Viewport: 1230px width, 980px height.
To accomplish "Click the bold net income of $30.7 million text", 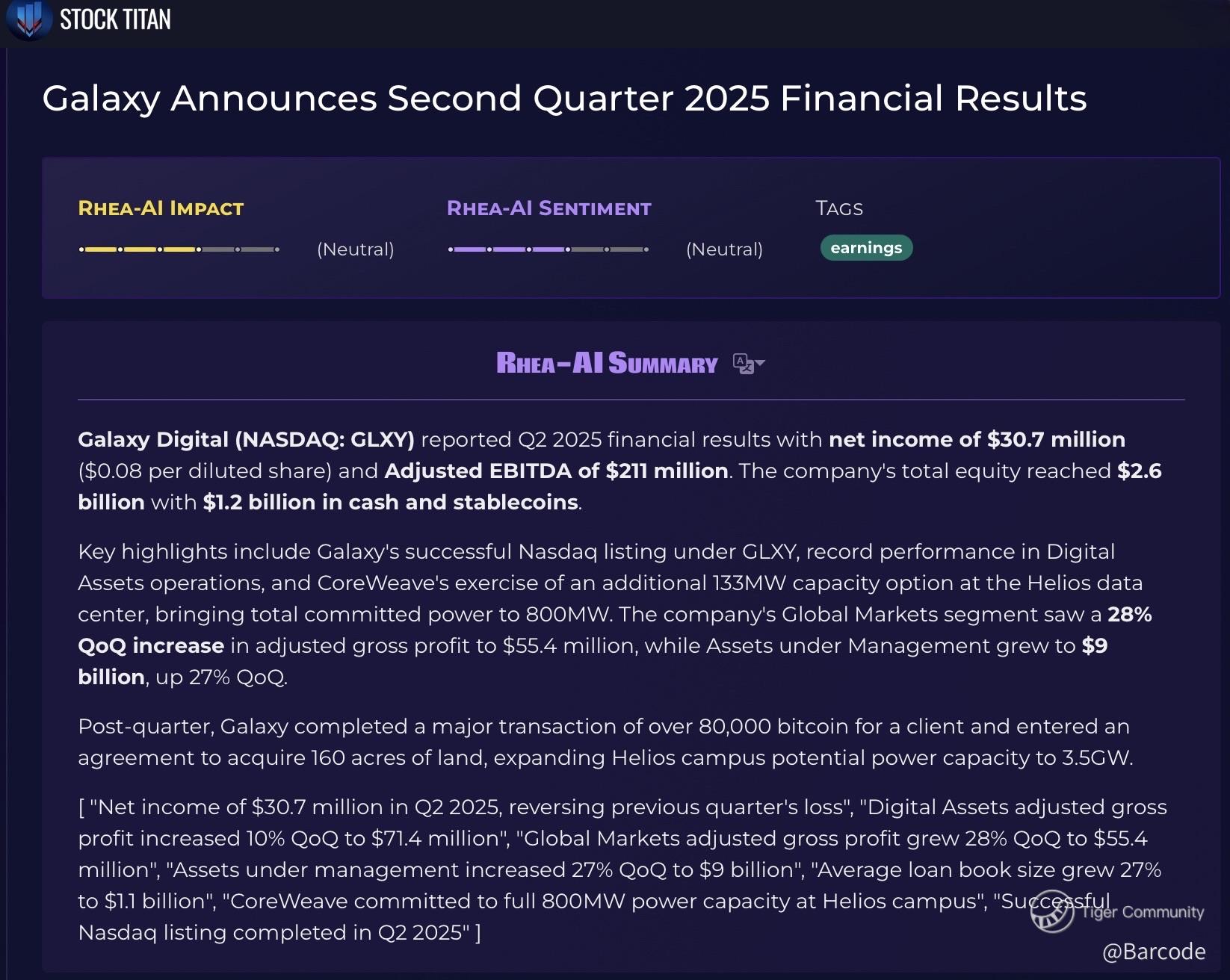I will tap(977, 439).
